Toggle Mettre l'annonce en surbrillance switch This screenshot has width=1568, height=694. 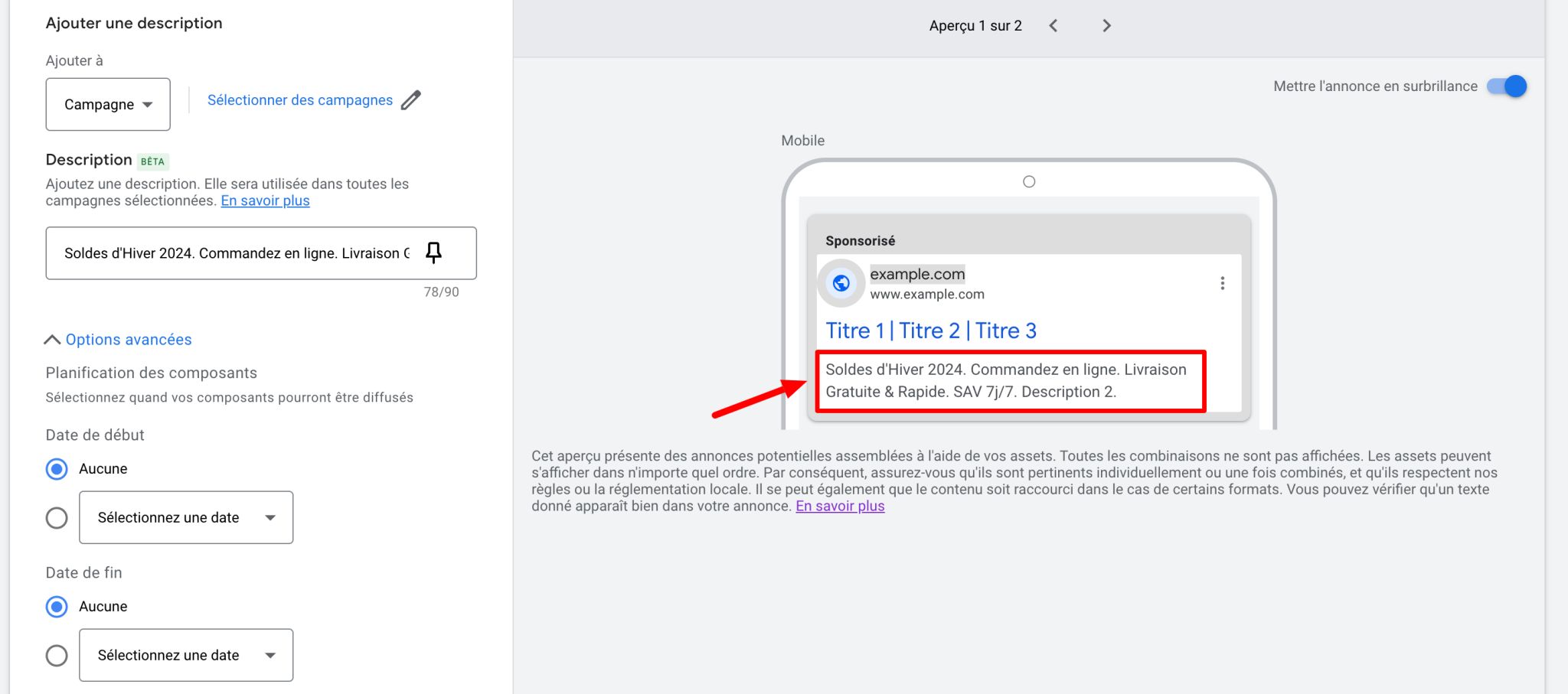click(x=1506, y=86)
